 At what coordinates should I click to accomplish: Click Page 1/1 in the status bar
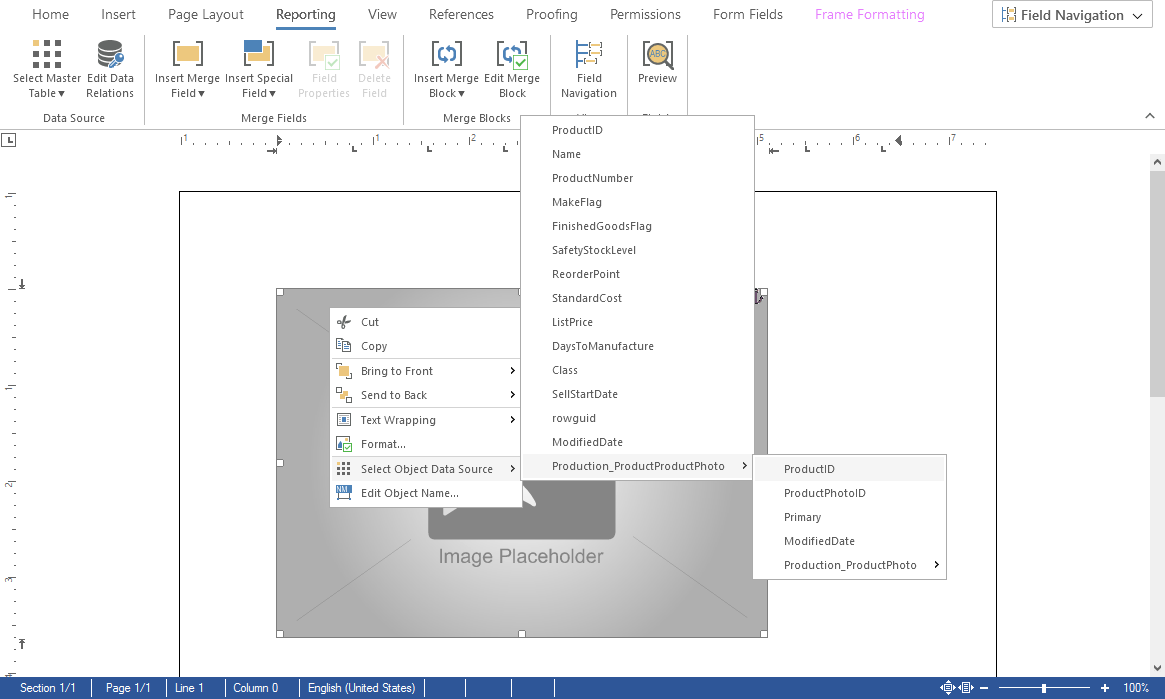click(128, 688)
